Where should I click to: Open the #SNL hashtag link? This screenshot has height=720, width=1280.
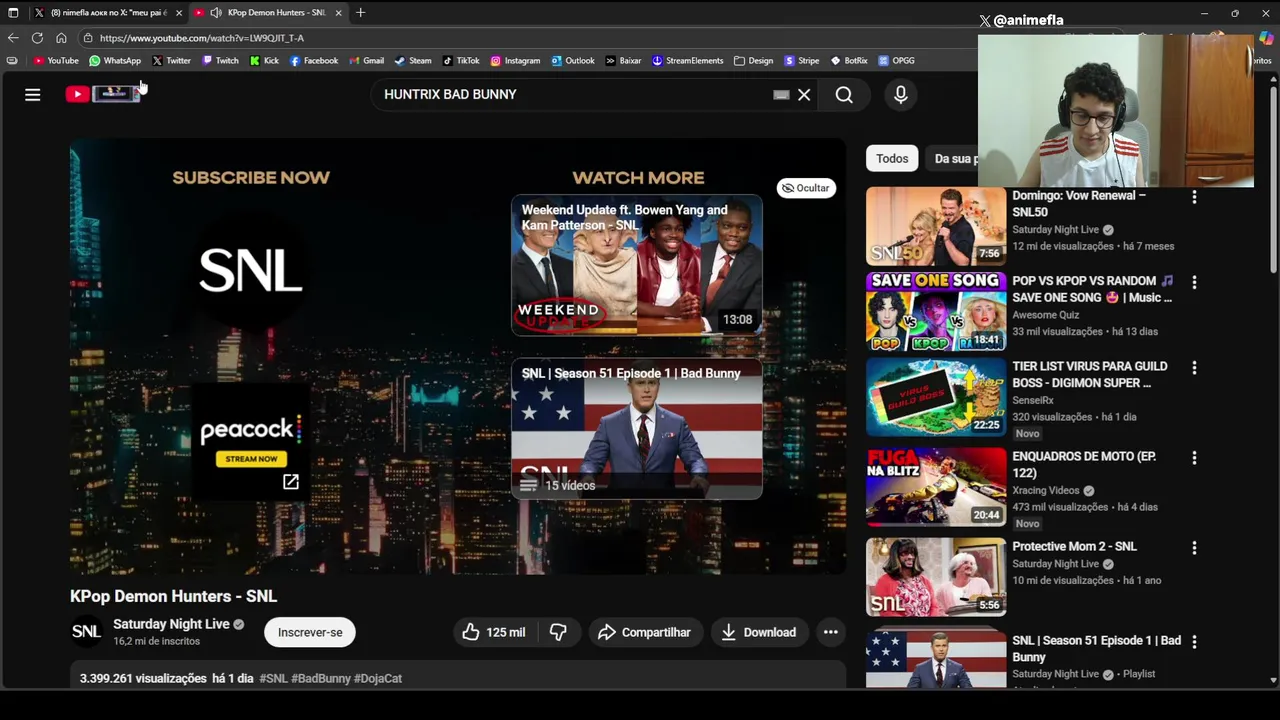pos(273,678)
